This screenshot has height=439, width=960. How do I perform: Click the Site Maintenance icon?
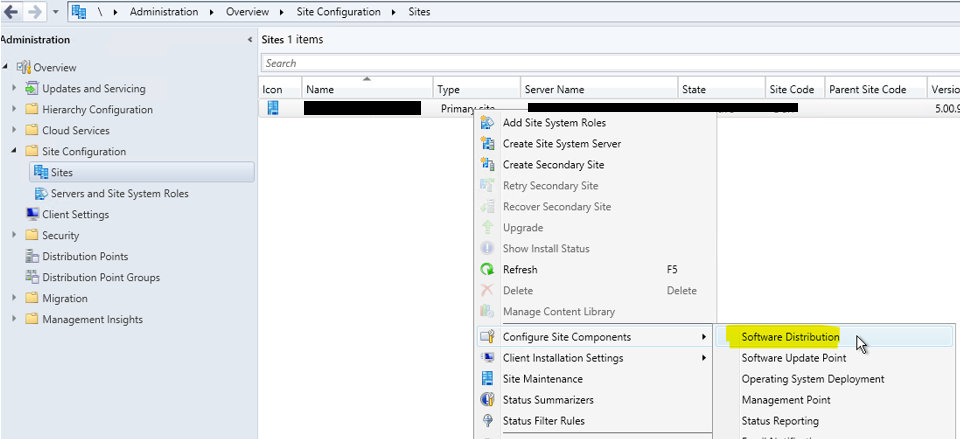(x=488, y=379)
